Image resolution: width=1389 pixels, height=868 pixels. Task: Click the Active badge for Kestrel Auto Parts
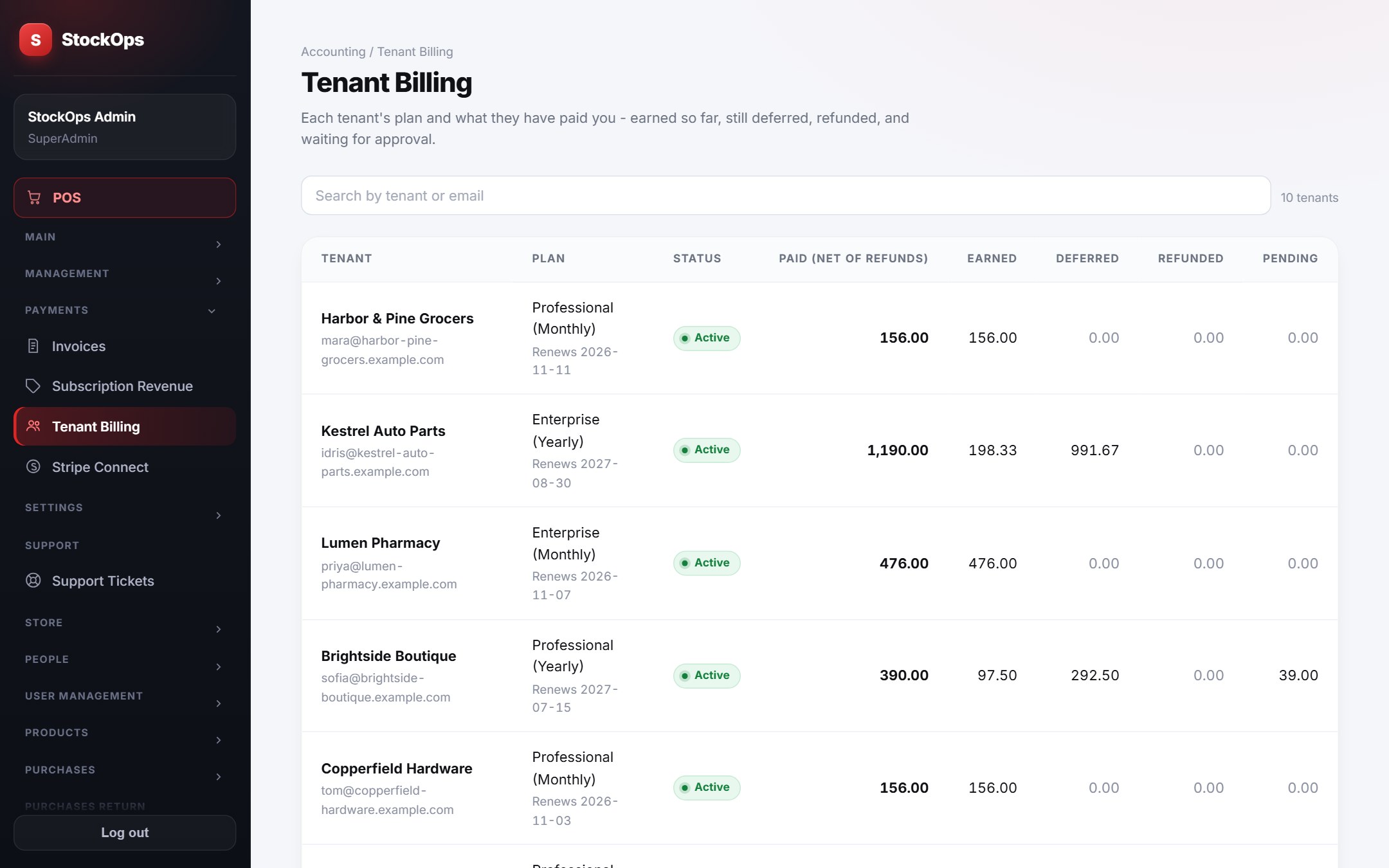pos(707,450)
